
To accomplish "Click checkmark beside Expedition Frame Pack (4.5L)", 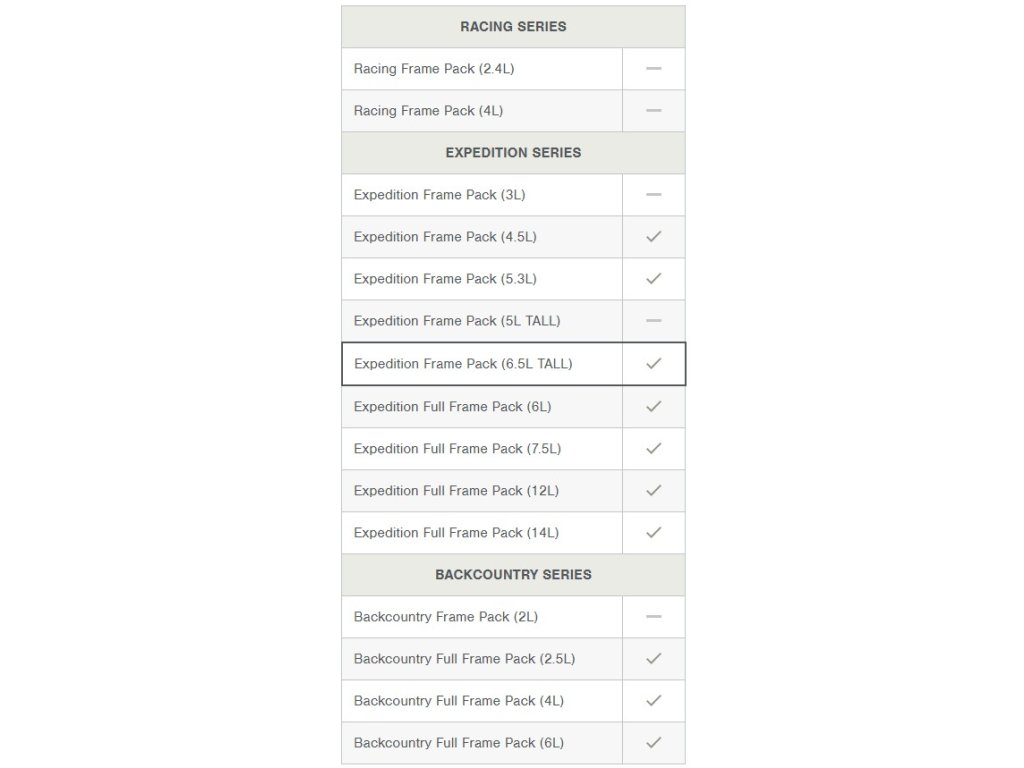I will pos(654,237).
